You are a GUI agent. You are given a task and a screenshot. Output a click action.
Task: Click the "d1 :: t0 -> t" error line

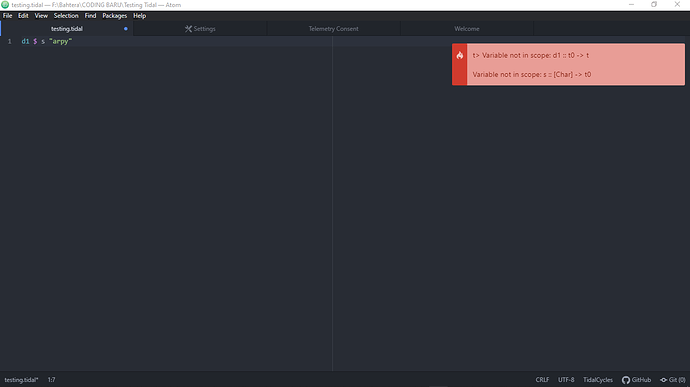click(x=531, y=55)
